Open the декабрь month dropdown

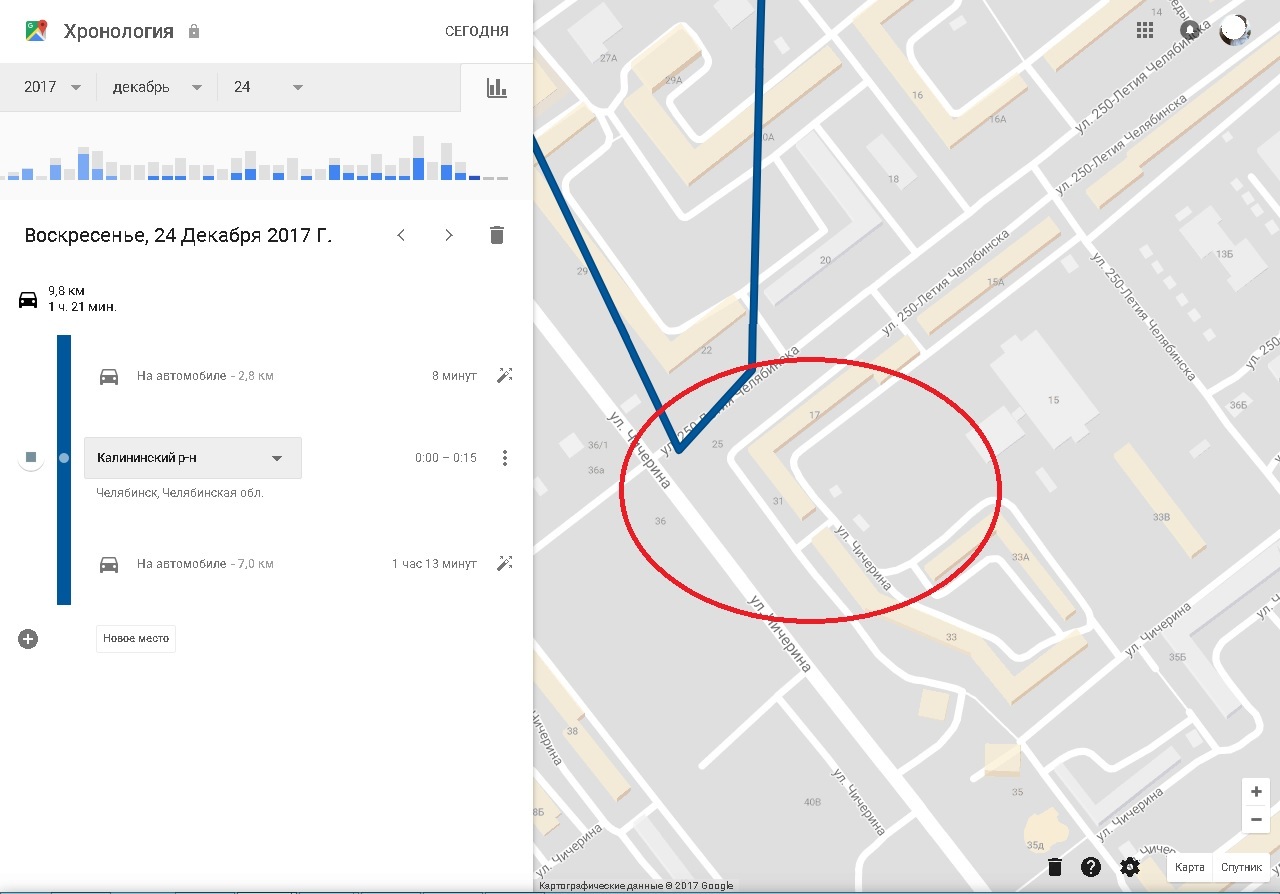(x=157, y=87)
